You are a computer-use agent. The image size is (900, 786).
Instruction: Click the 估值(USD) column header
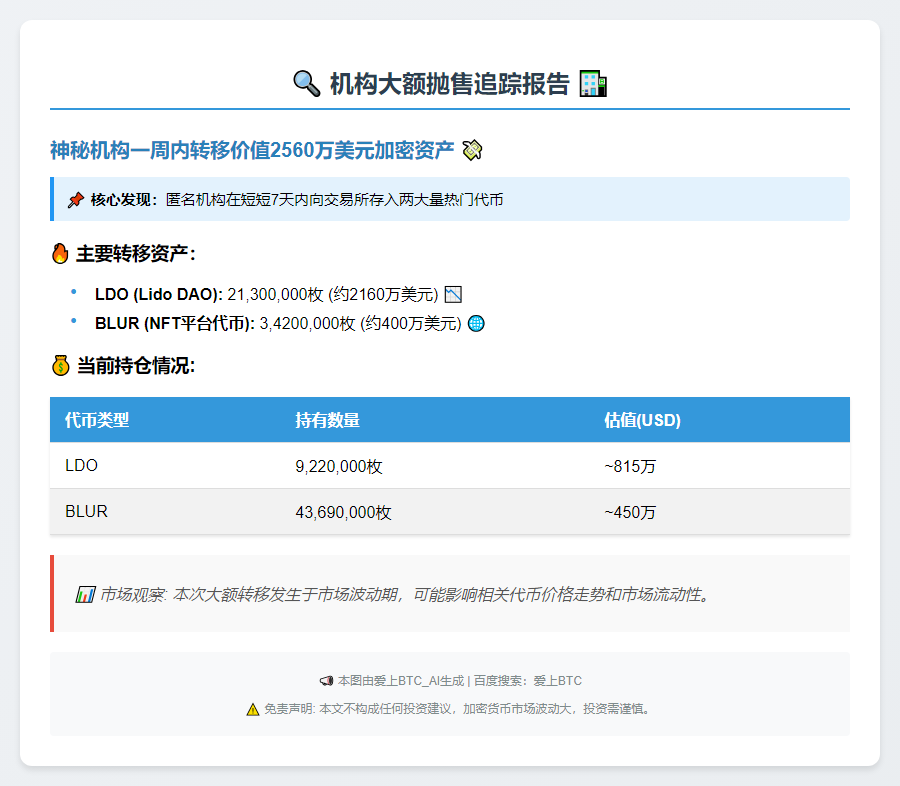click(642, 420)
